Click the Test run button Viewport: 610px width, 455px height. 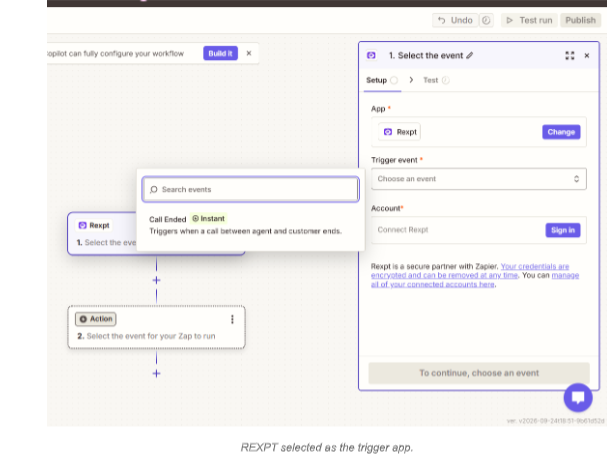[529, 20]
